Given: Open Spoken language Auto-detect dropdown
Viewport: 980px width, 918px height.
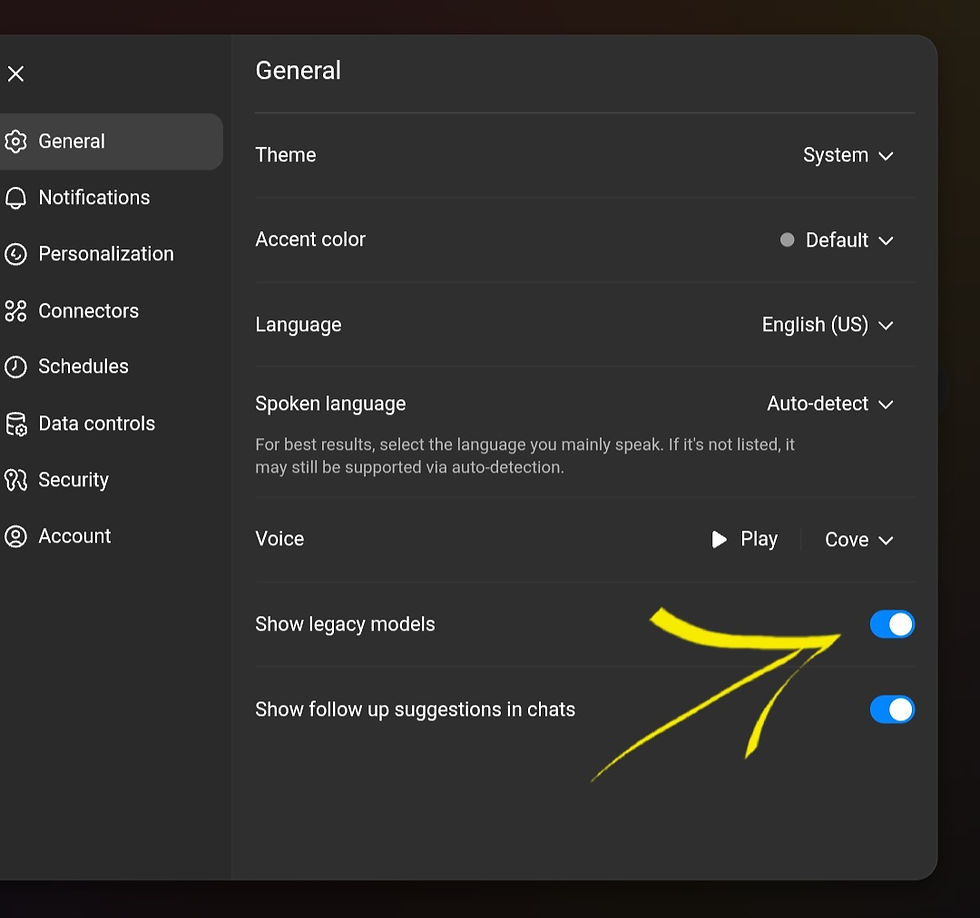Looking at the screenshot, I should coord(829,404).
